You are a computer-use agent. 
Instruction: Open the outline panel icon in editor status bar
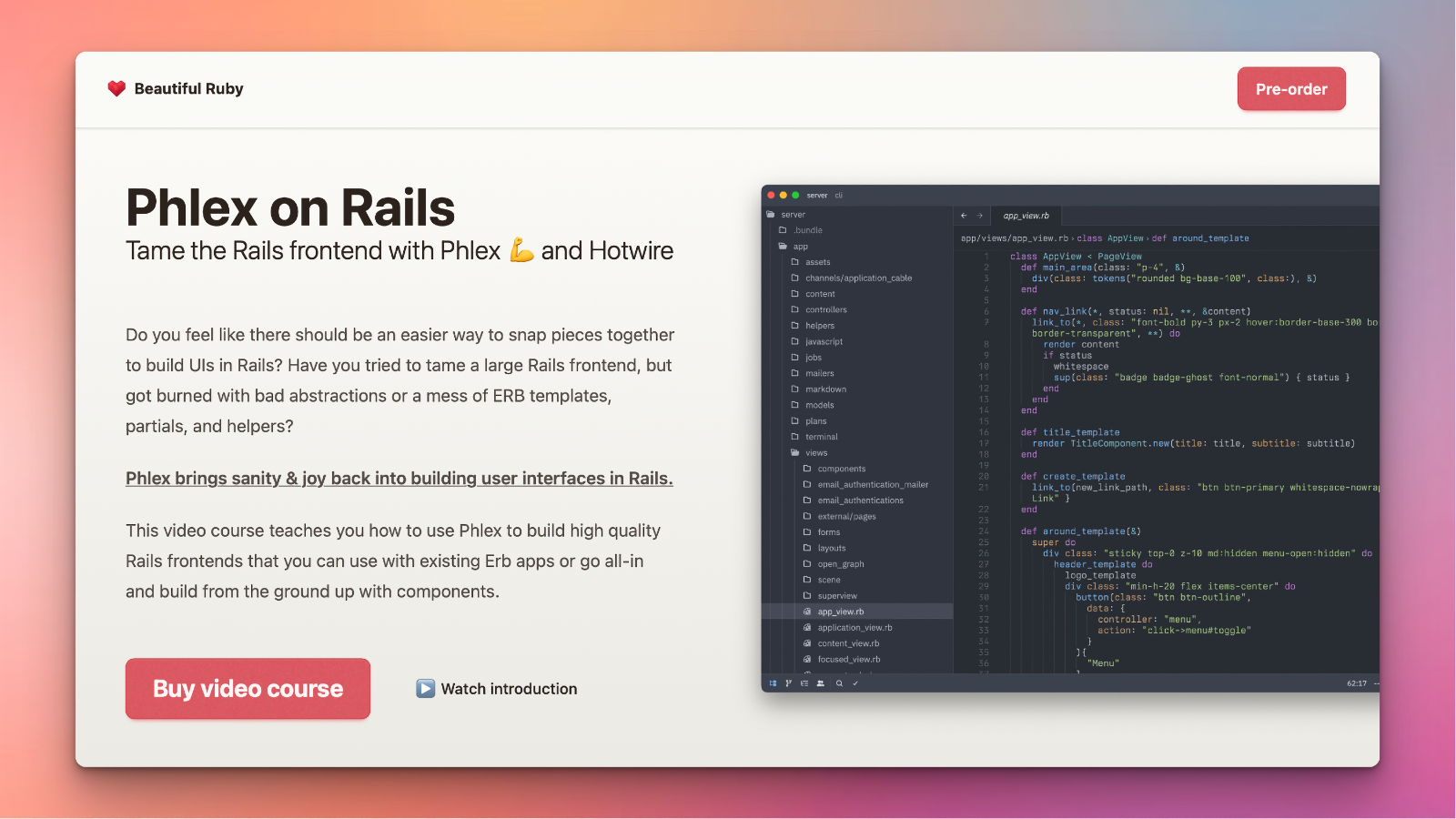[804, 683]
